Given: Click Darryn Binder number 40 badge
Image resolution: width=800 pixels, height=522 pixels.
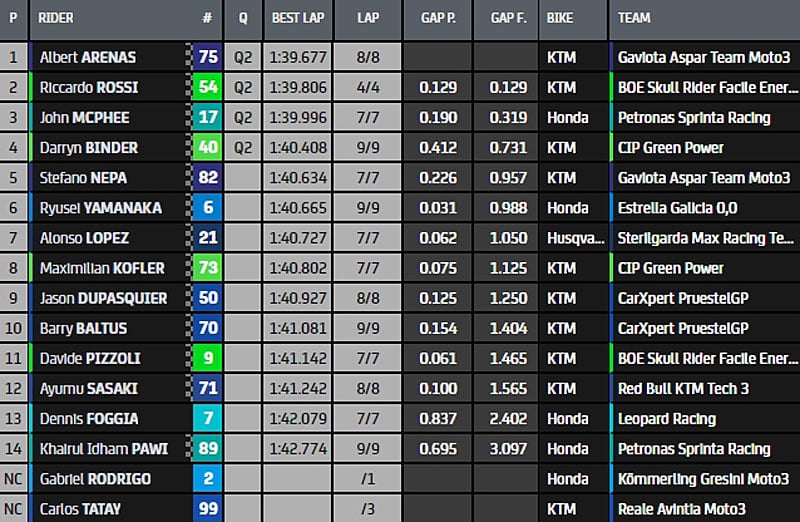Looking at the screenshot, I should [x=208, y=148].
